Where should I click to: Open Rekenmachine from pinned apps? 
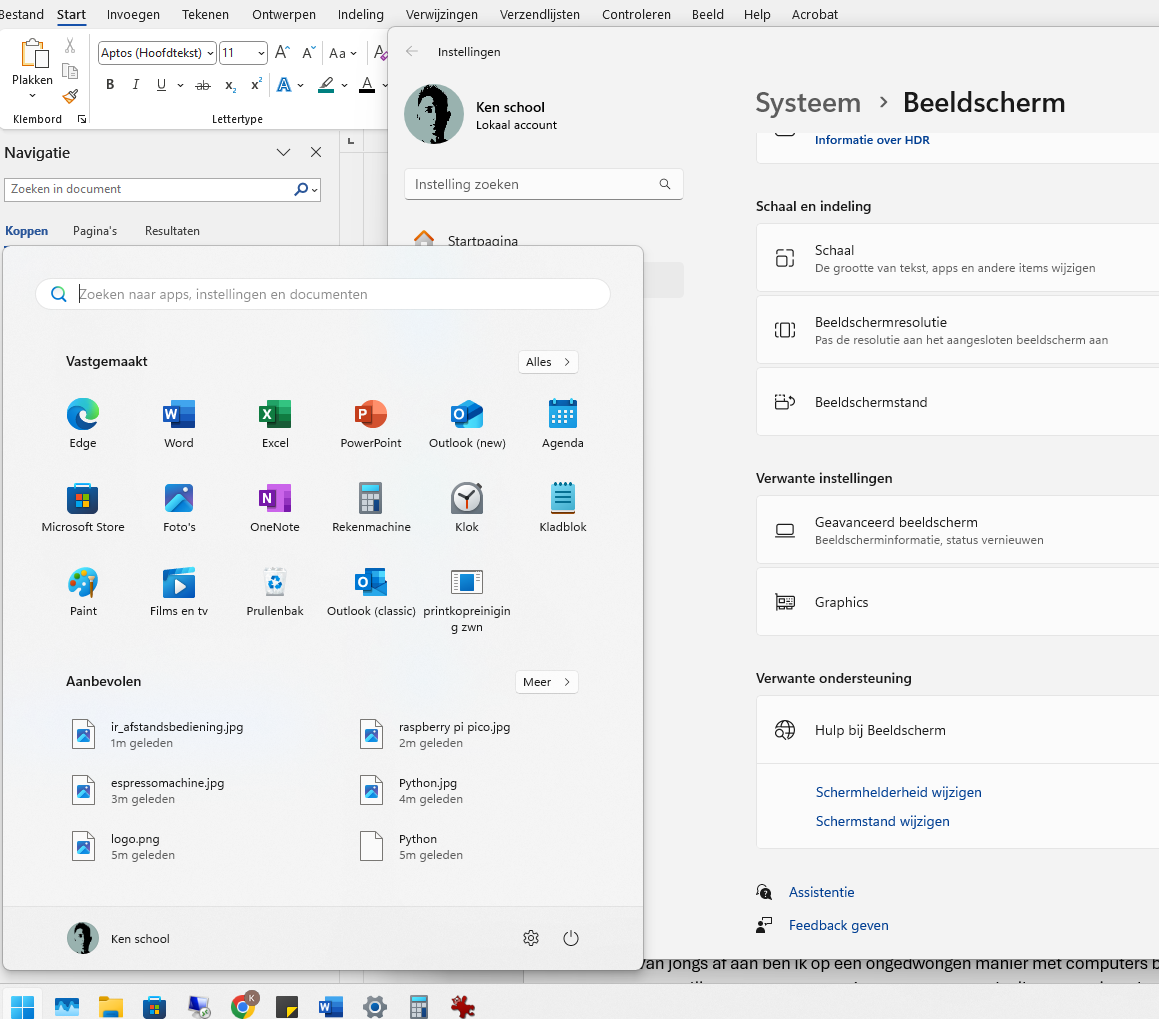click(371, 508)
